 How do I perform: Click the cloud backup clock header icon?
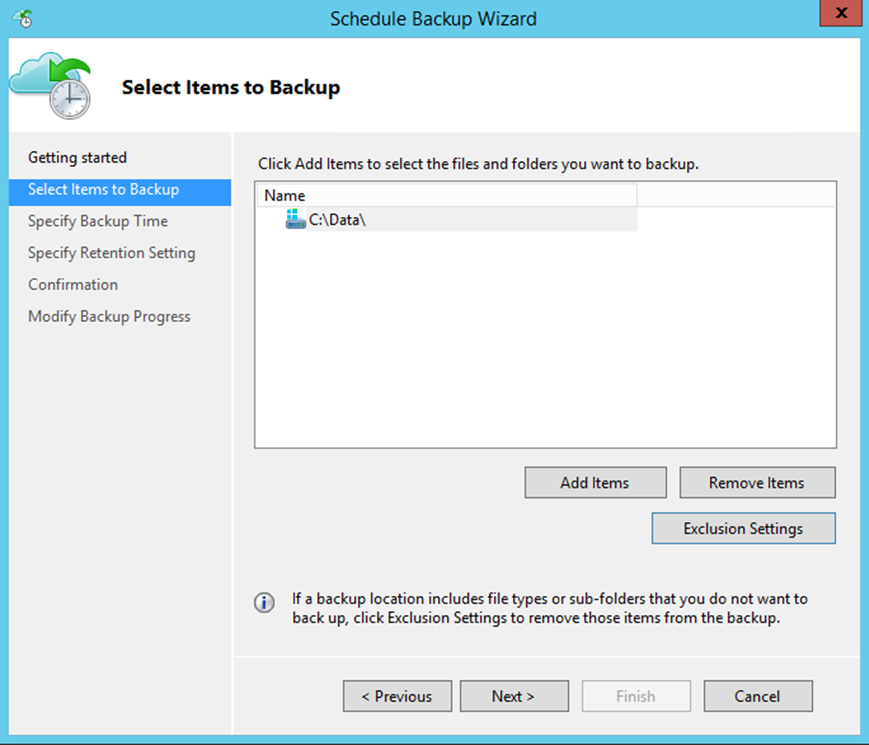pos(50,85)
